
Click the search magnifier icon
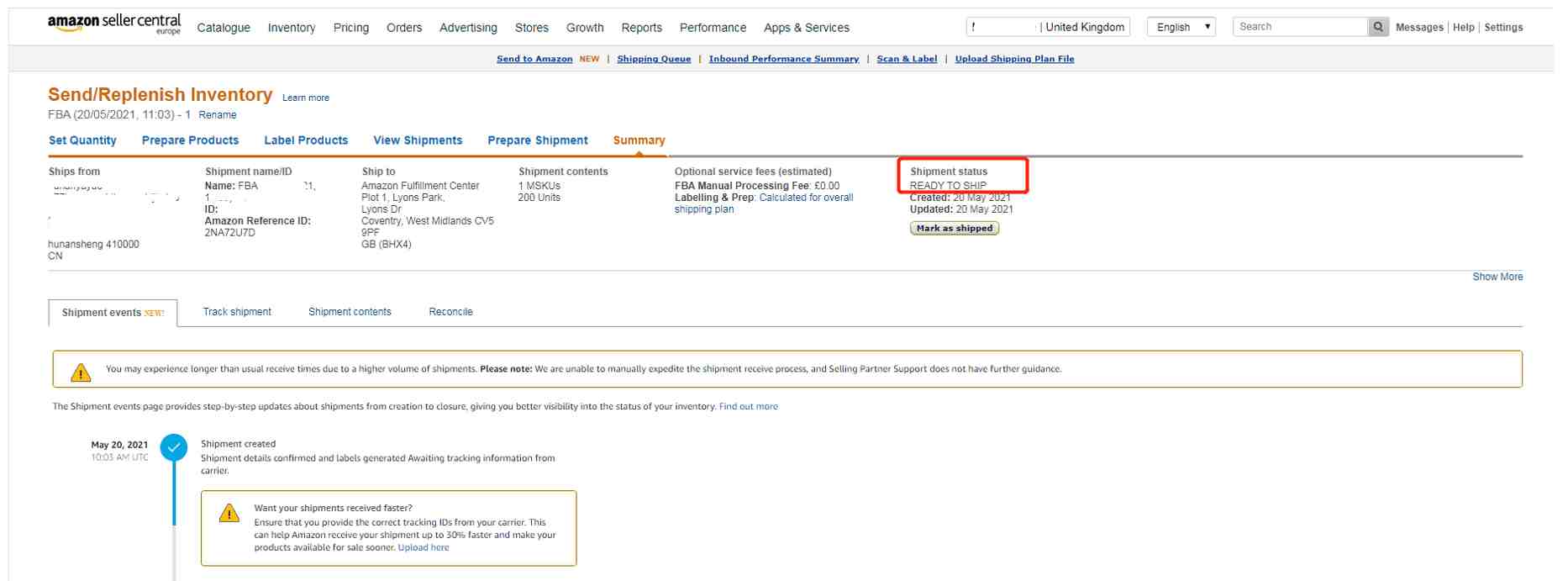(1378, 27)
